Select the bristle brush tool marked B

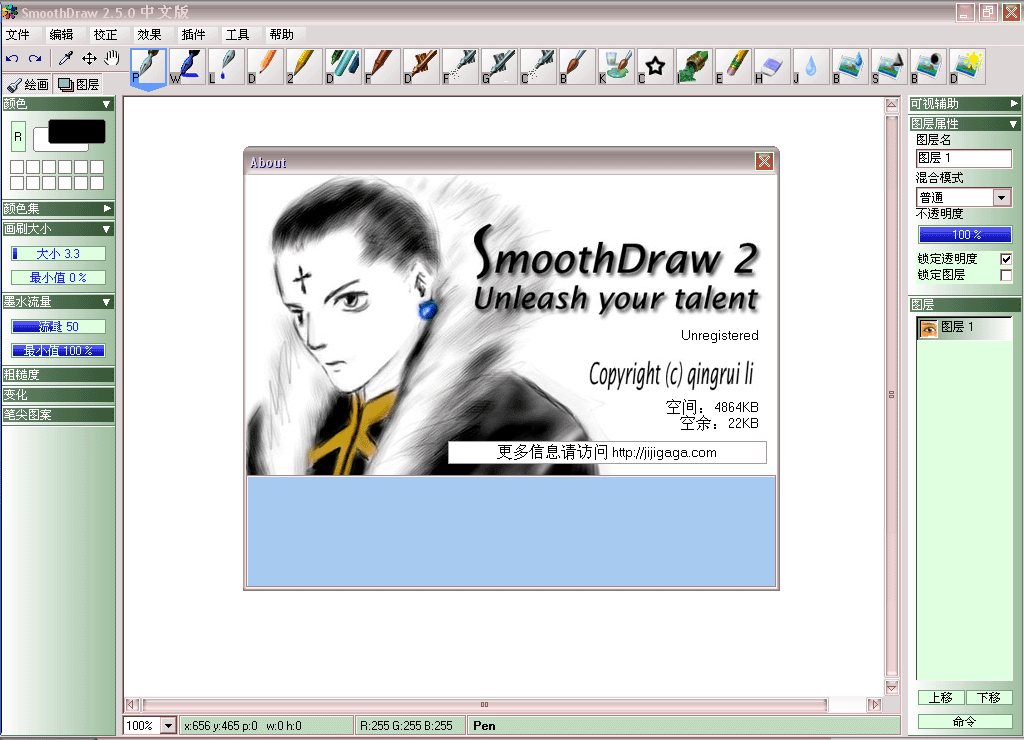point(577,67)
